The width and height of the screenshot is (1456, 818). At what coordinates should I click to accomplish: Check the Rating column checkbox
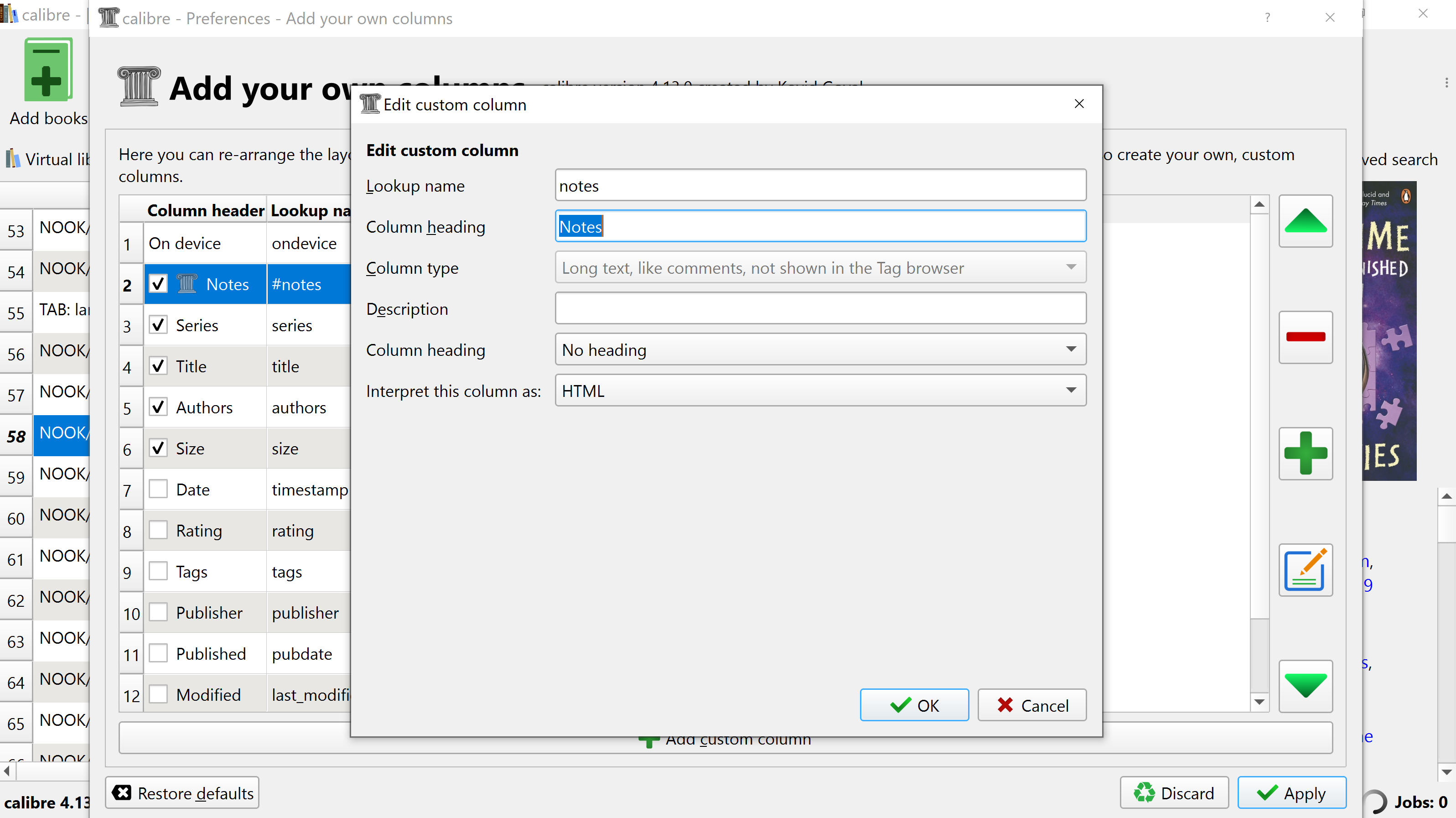pos(158,530)
